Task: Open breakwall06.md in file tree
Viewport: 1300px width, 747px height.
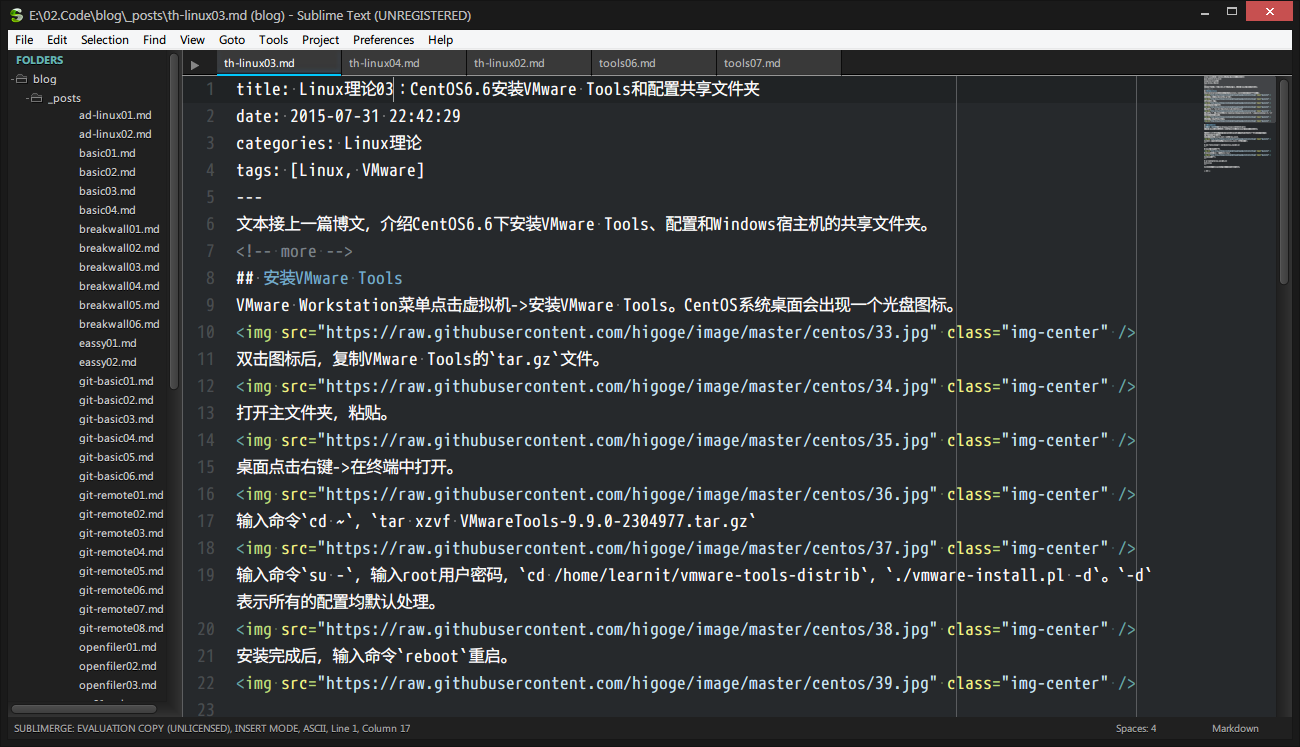Action: click(119, 324)
